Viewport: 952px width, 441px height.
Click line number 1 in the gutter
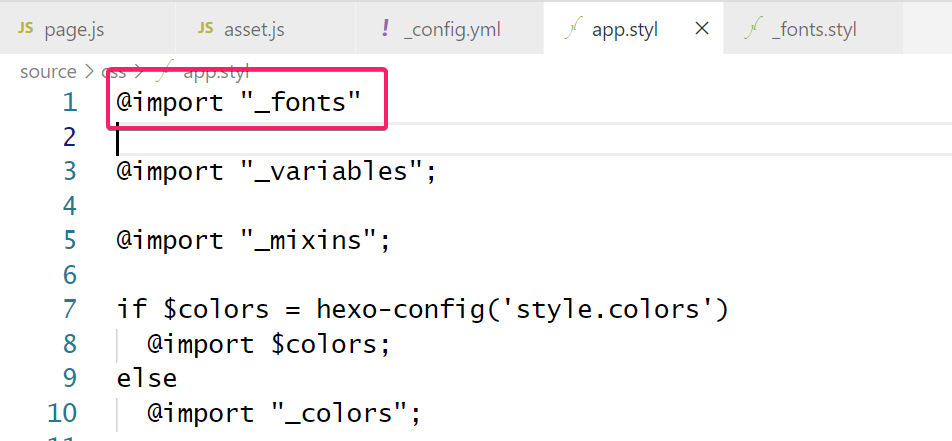[x=69, y=102]
